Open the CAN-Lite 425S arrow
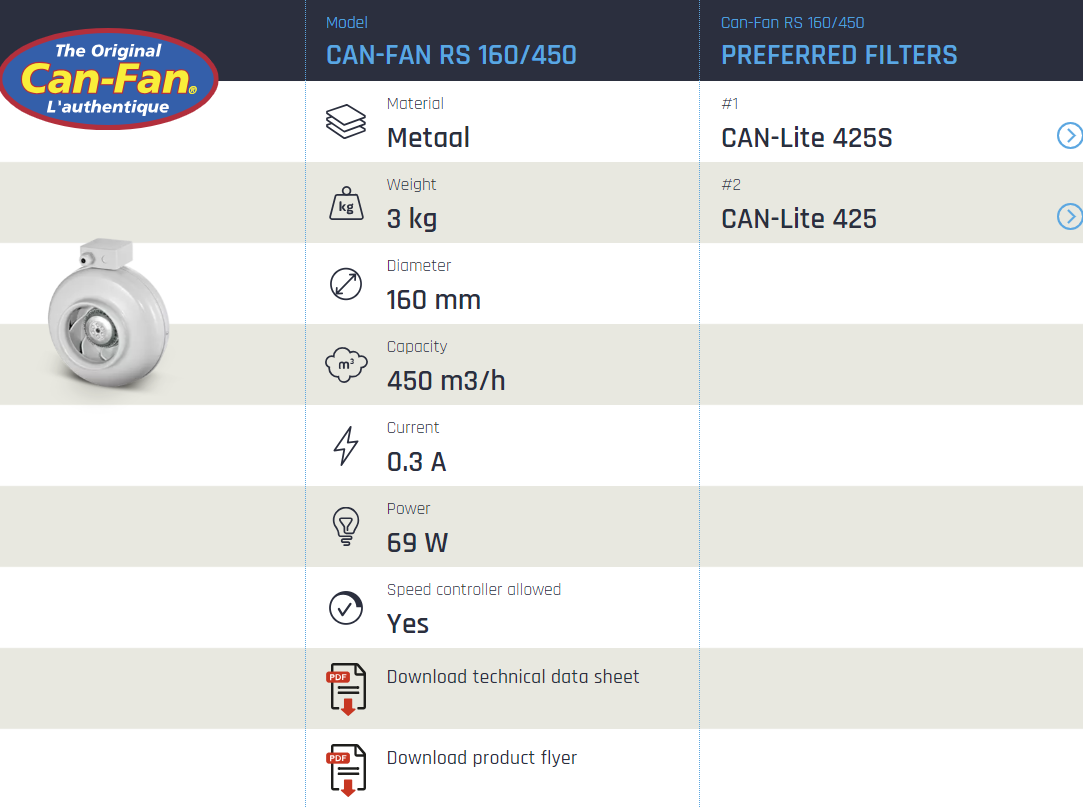The height and width of the screenshot is (808, 1083). click(x=1069, y=136)
